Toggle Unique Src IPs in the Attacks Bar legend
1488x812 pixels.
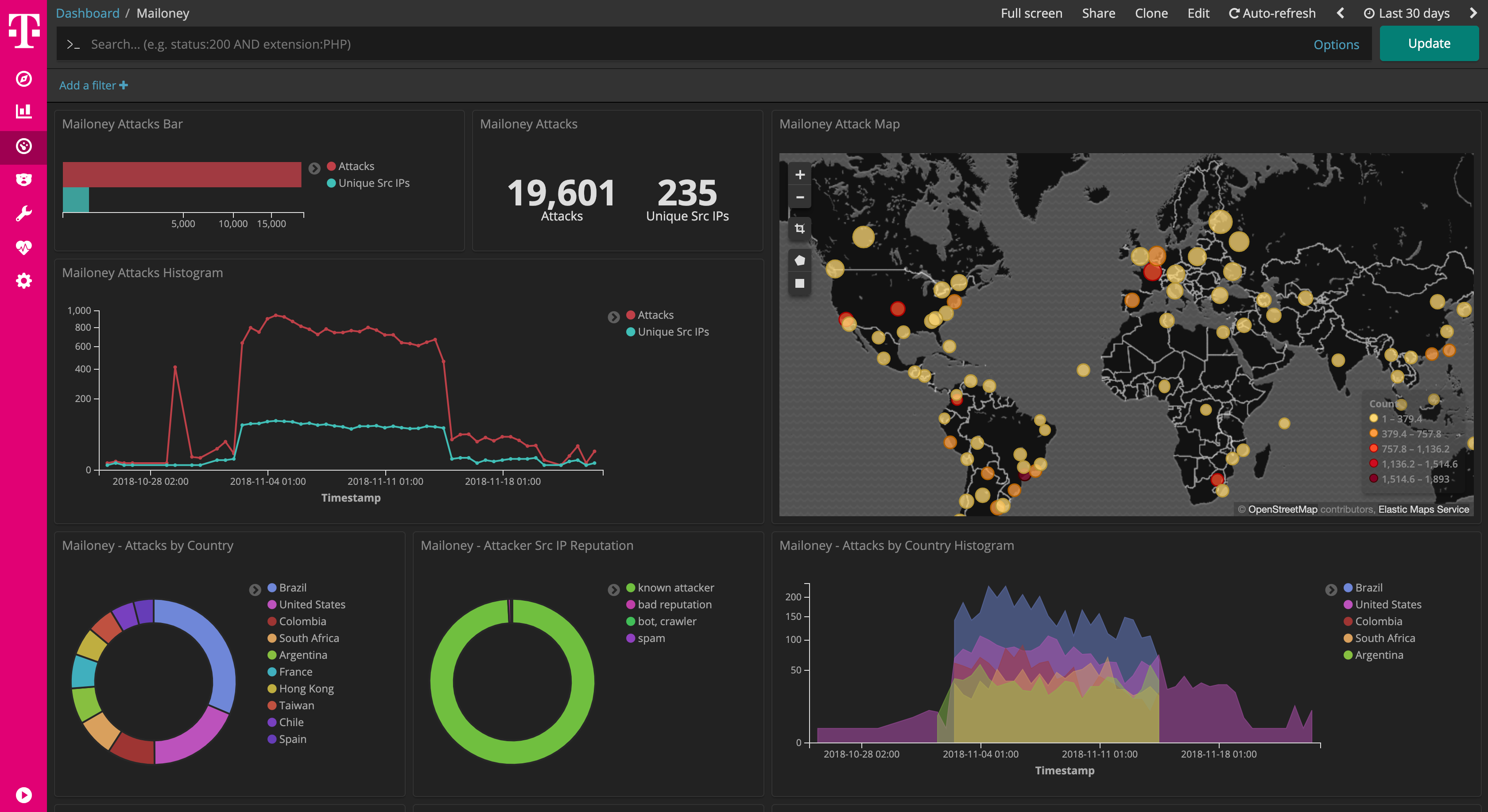tap(374, 183)
